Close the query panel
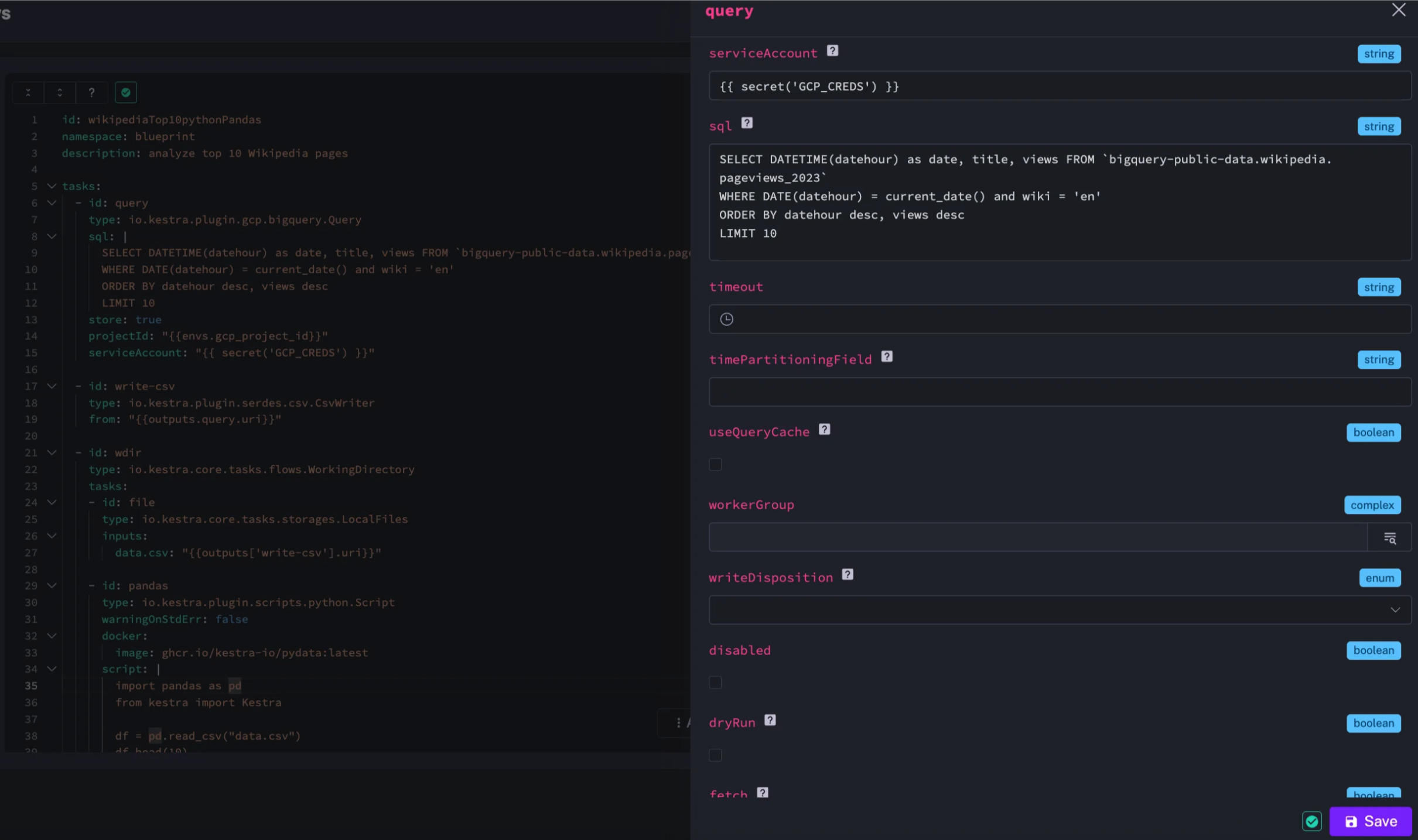The image size is (1418, 840). coord(1399,10)
